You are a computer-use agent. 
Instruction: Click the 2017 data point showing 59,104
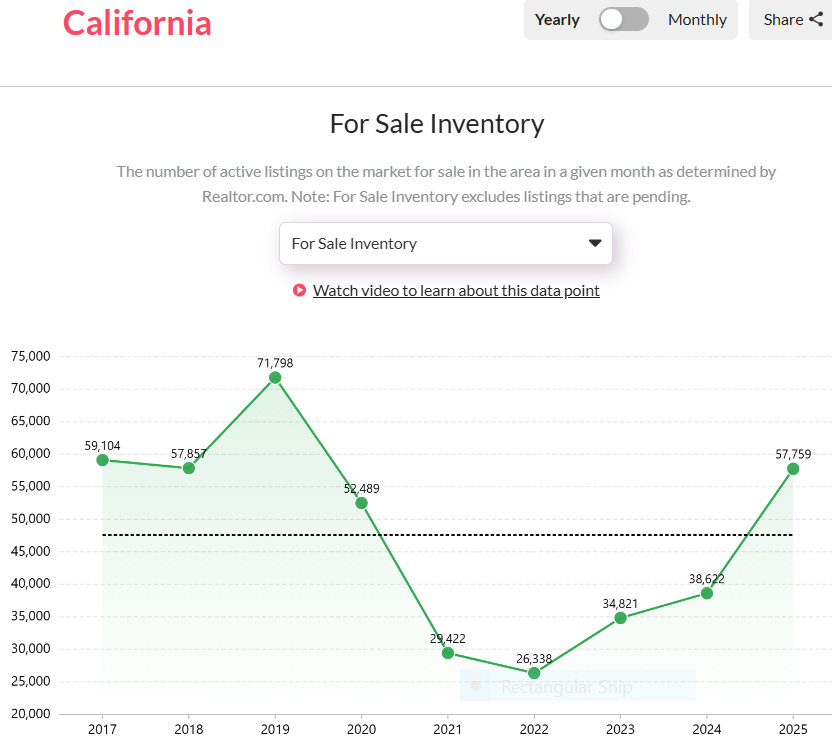coord(102,460)
